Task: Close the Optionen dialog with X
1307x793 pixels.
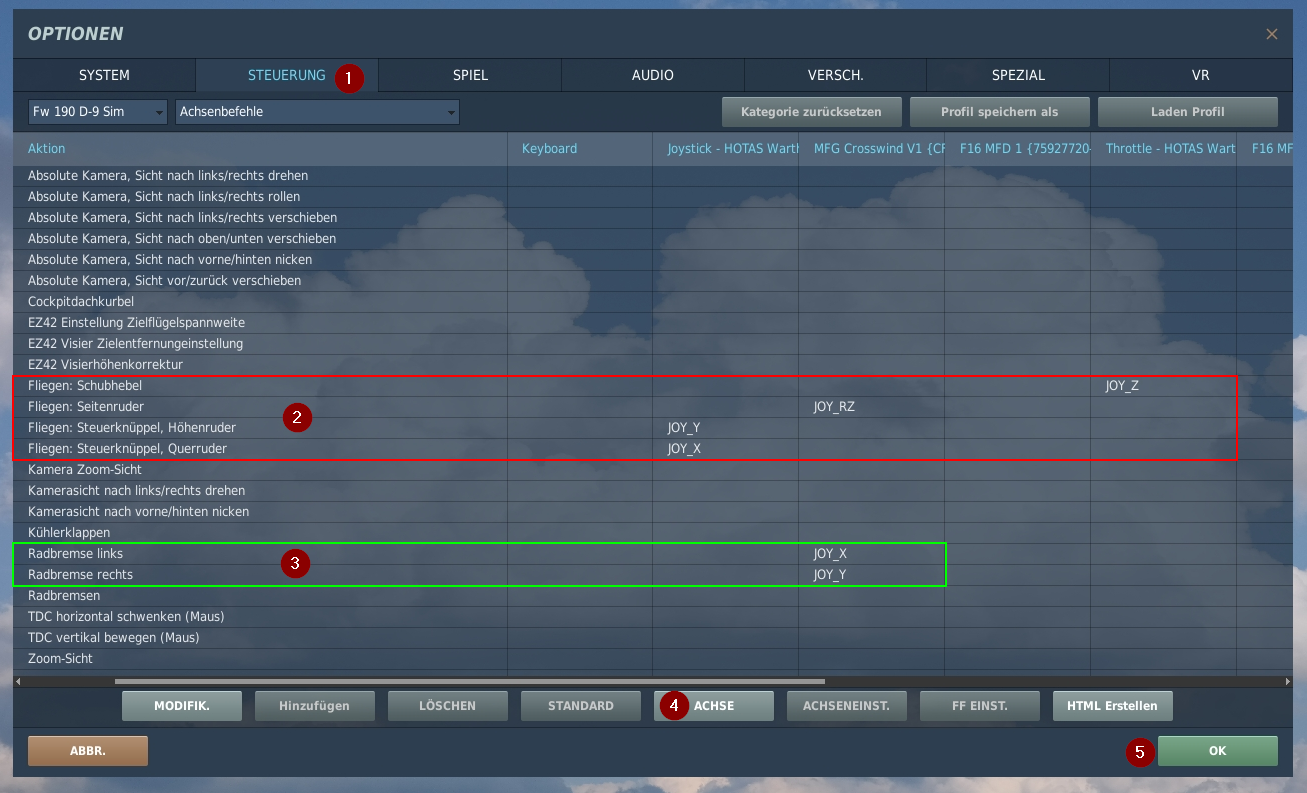Action: click(x=1271, y=34)
